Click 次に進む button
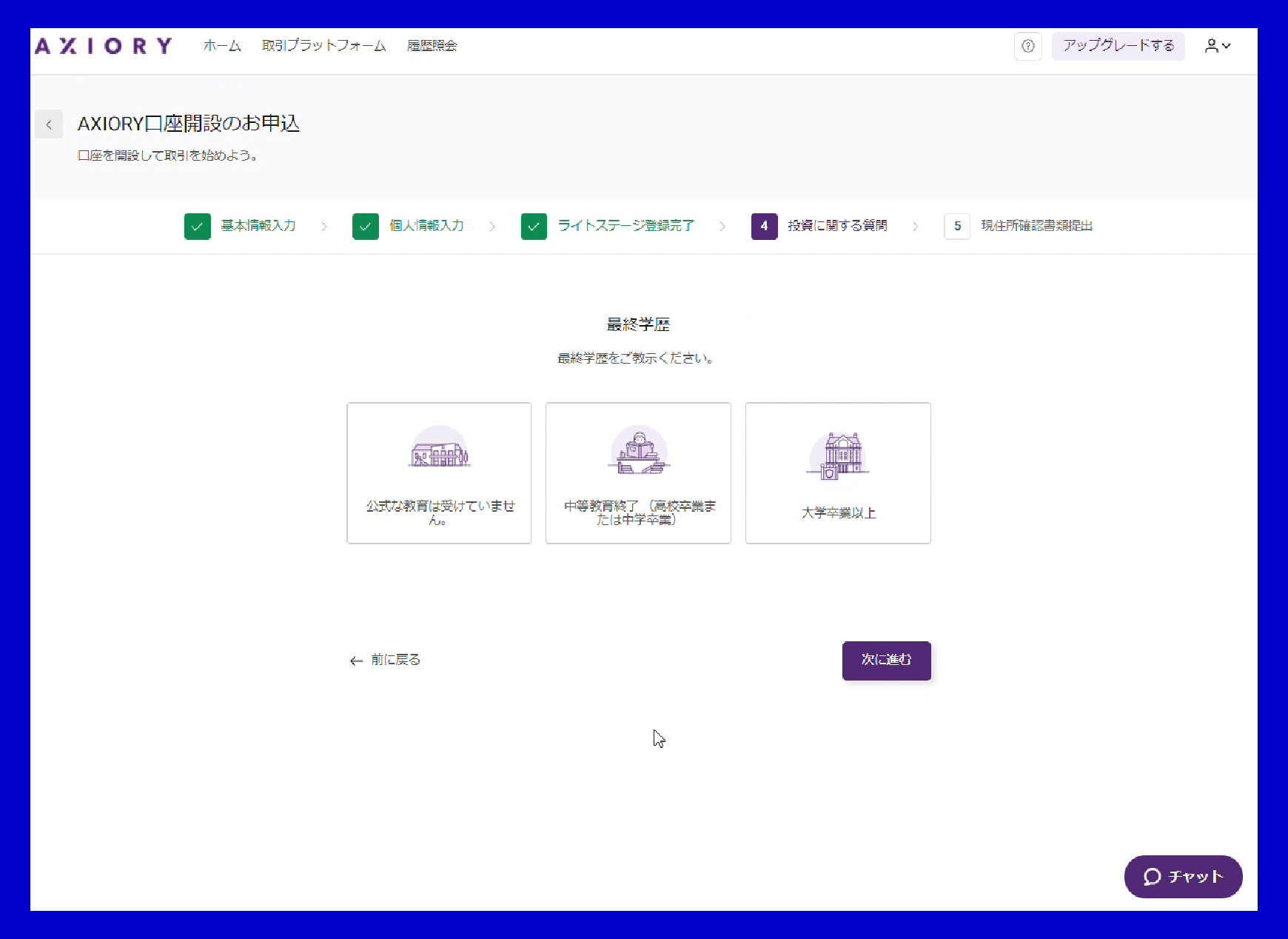This screenshot has height=939, width=1288. pos(887,661)
